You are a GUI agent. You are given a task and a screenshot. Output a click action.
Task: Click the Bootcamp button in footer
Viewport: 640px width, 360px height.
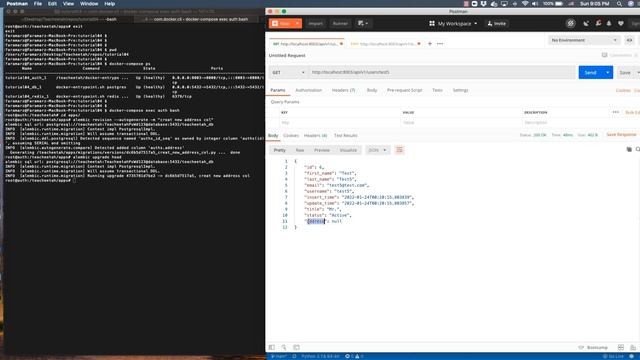(x=593, y=347)
